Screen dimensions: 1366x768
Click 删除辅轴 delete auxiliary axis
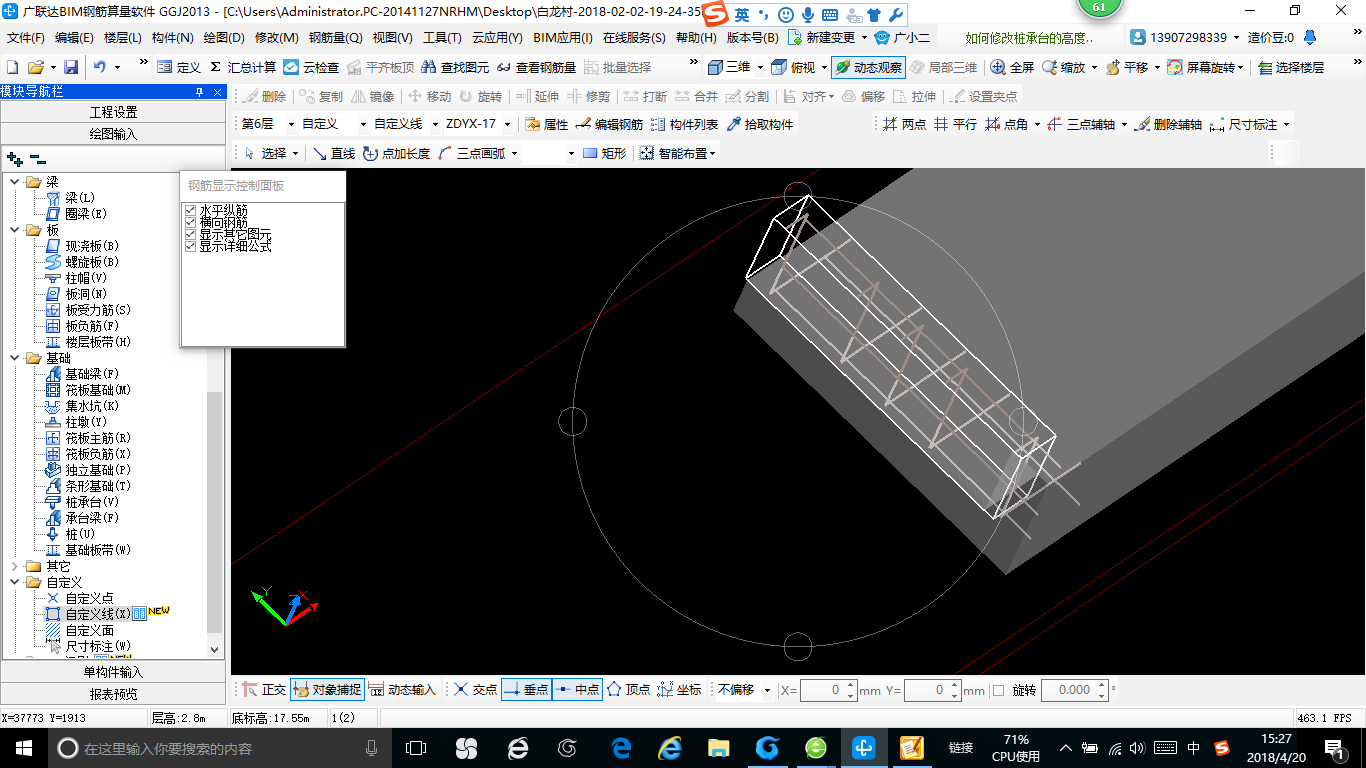(x=1167, y=124)
